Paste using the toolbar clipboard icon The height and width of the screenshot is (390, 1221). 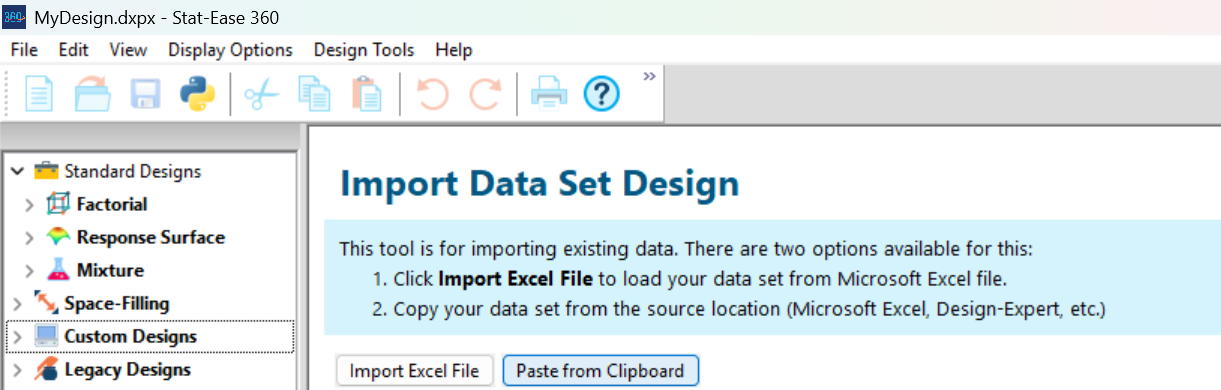tap(366, 95)
